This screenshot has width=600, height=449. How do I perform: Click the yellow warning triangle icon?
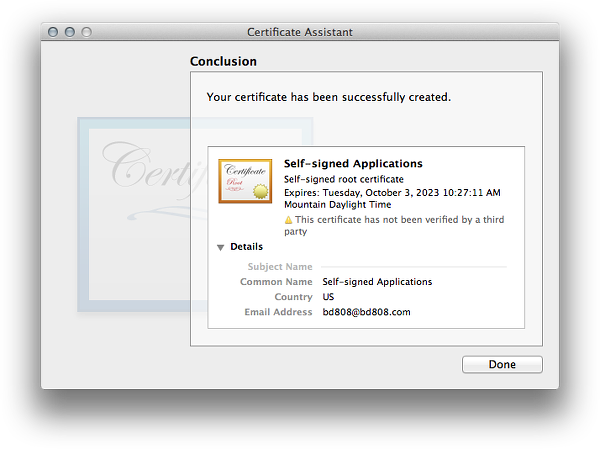(x=289, y=219)
